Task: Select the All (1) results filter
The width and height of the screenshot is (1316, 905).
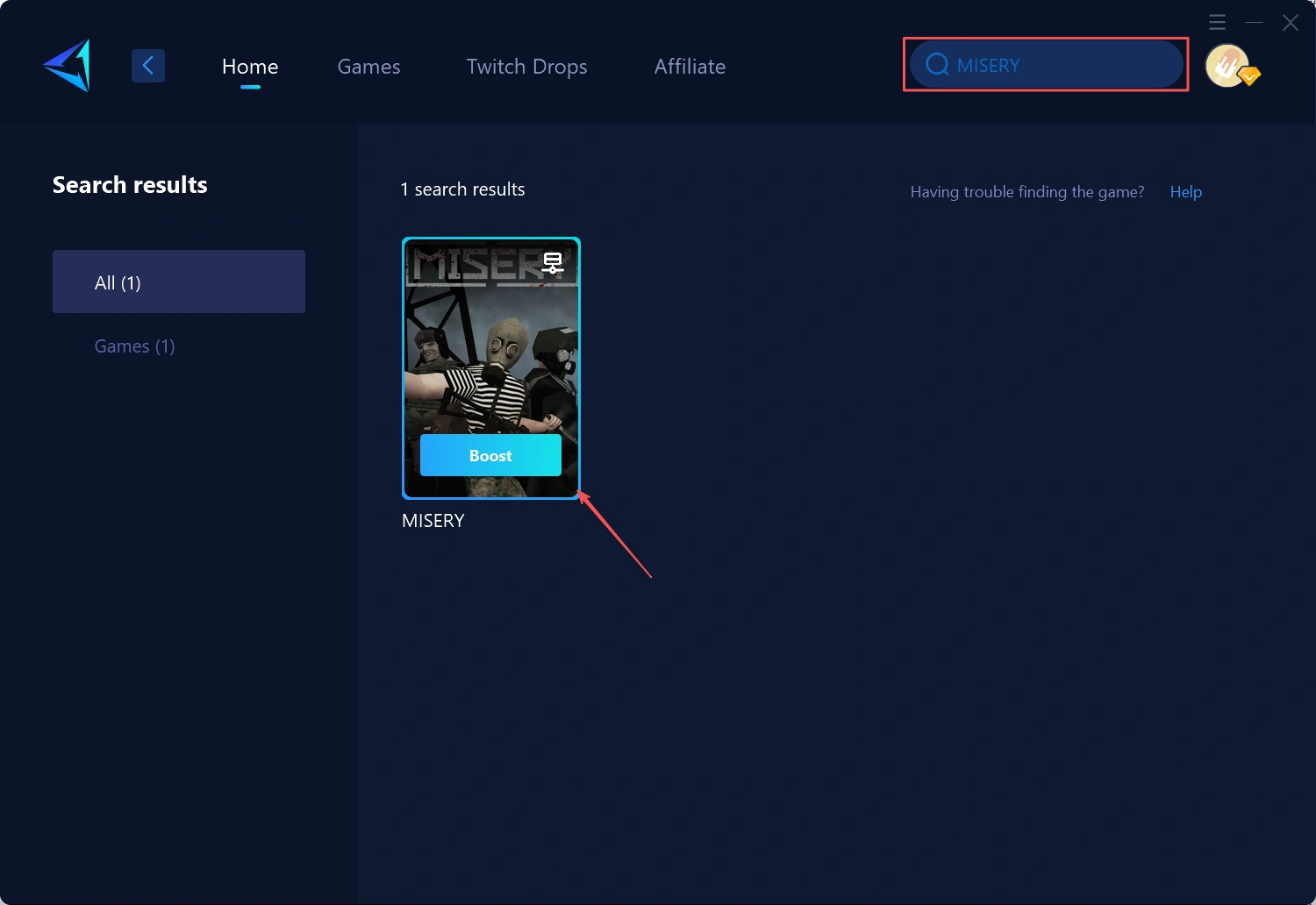Action: [179, 281]
